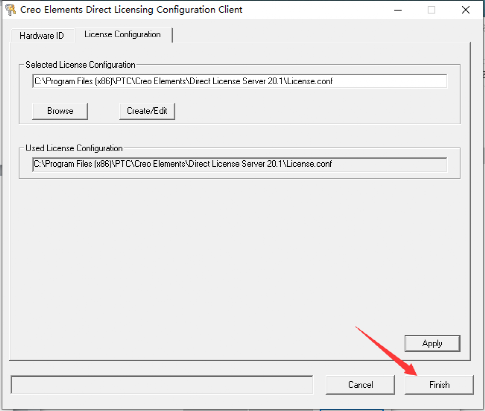The height and width of the screenshot is (411, 485).
Task: Click the Apply button
Action: point(432,343)
